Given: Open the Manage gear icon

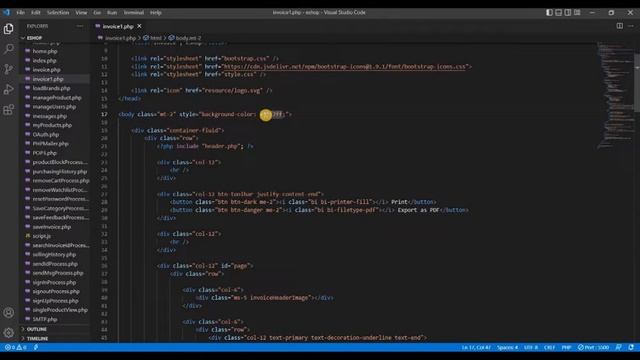Looking at the screenshot, I should point(9,333).
